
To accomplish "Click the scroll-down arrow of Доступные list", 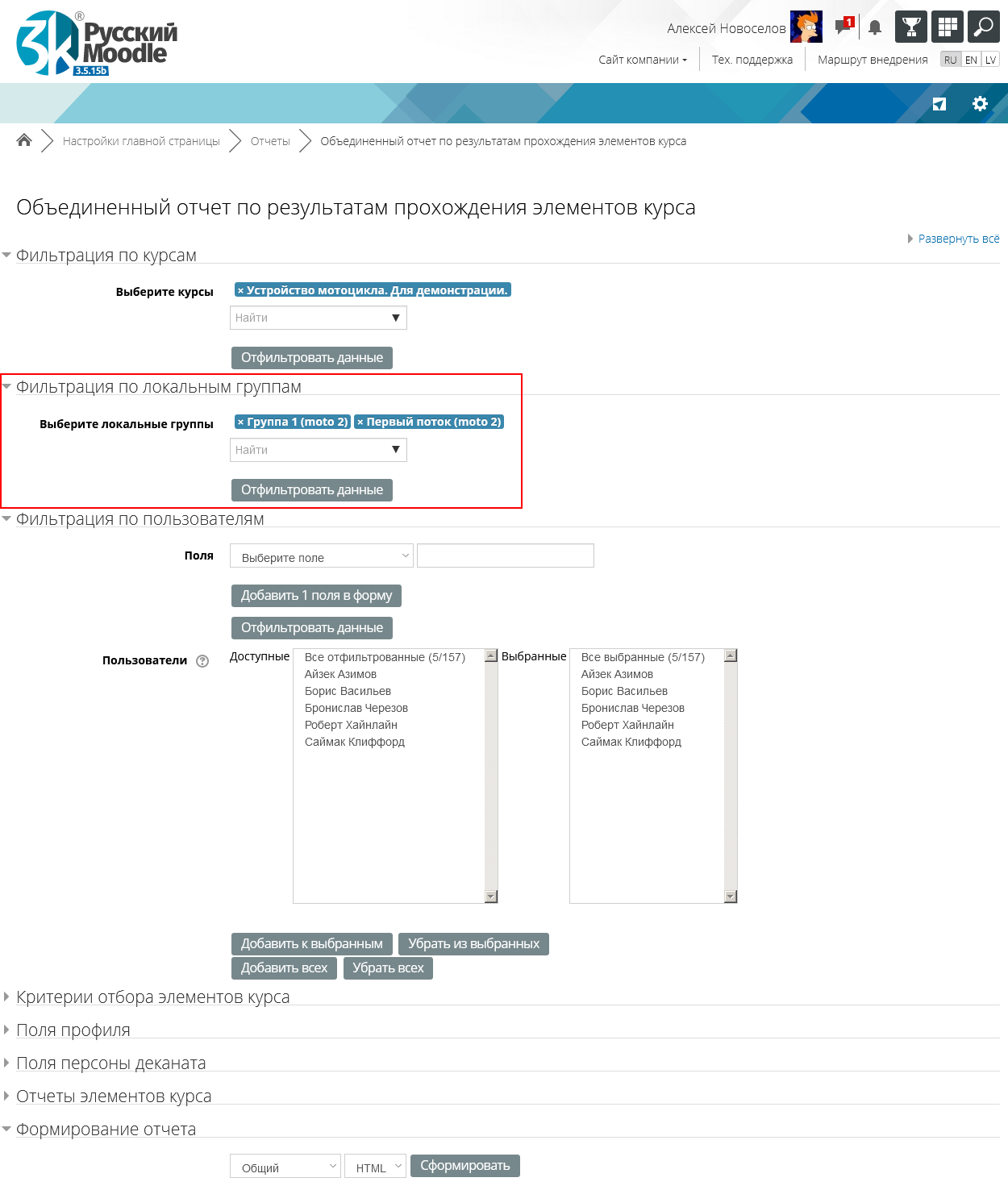I will coord(491,897).
